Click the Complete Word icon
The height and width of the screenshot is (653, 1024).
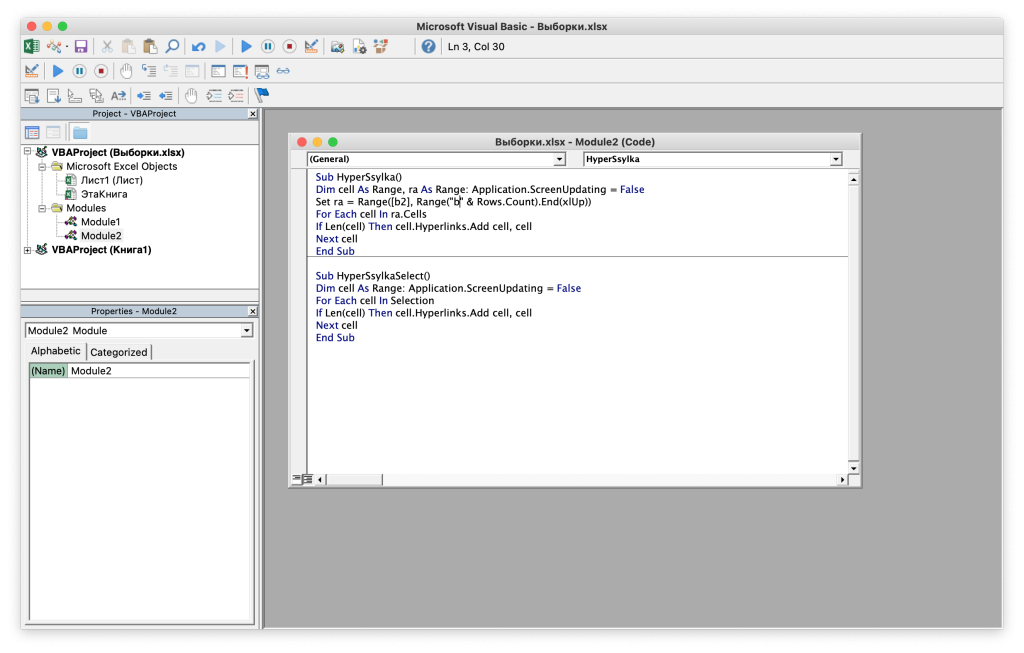coord(118,95)
